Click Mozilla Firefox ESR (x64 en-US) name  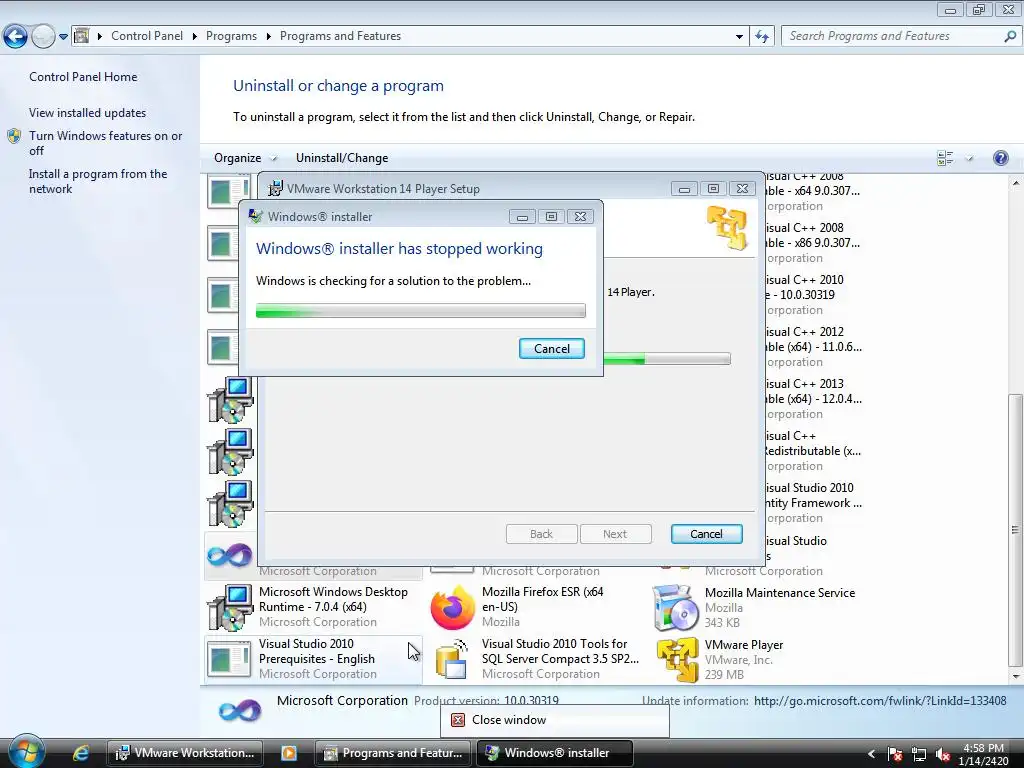click(x=543, y=599)
